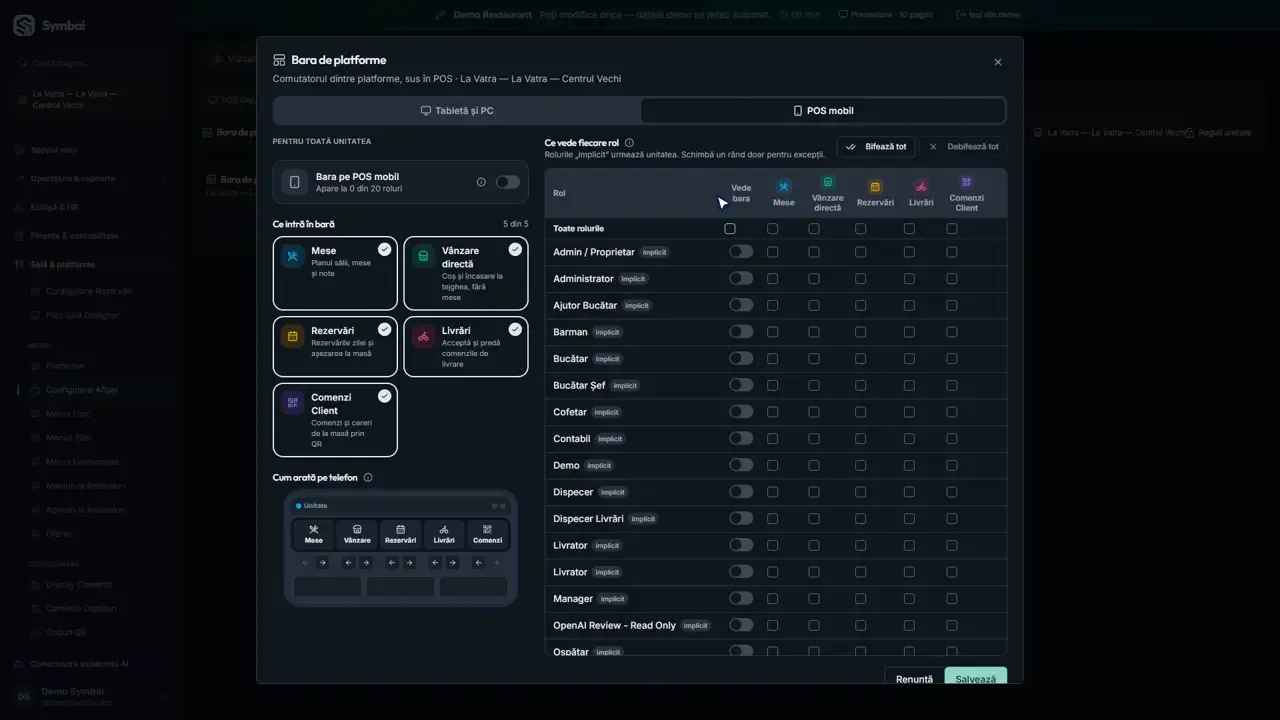1280x720 pixels.
Task: Deselect the Mese platform card
Action: [335, 273]
